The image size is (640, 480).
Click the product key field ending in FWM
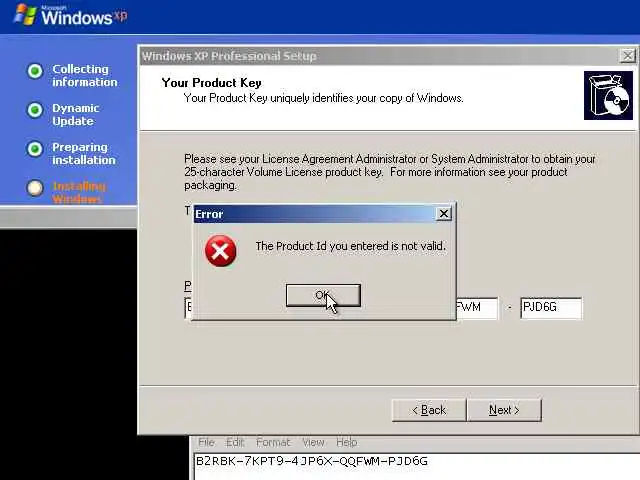click(x=477, y=308)
